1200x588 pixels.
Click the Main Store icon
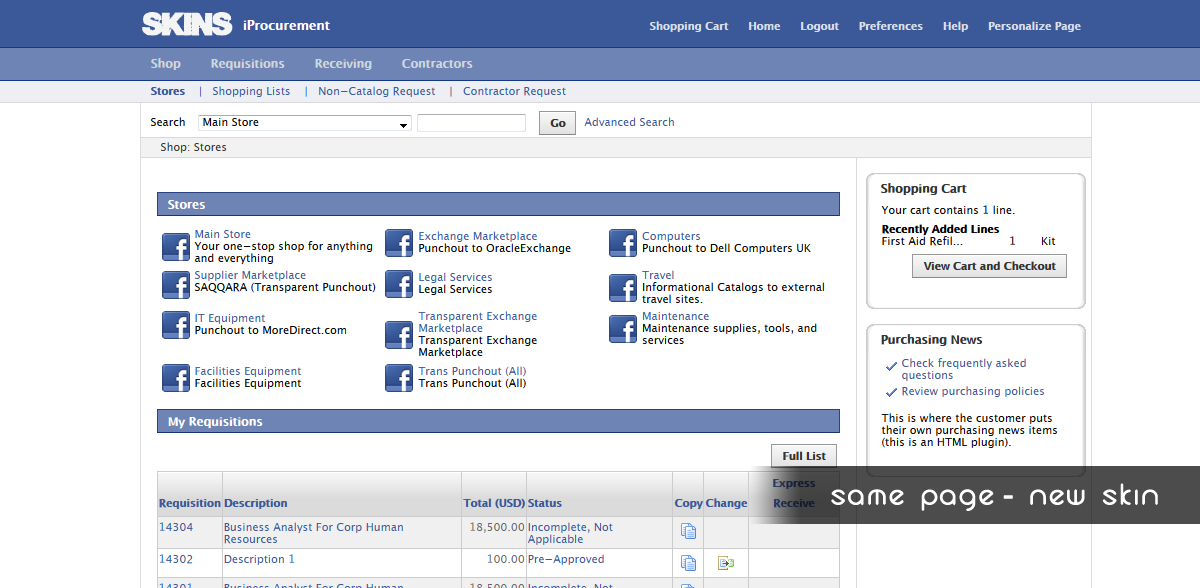tap(176, 246)
